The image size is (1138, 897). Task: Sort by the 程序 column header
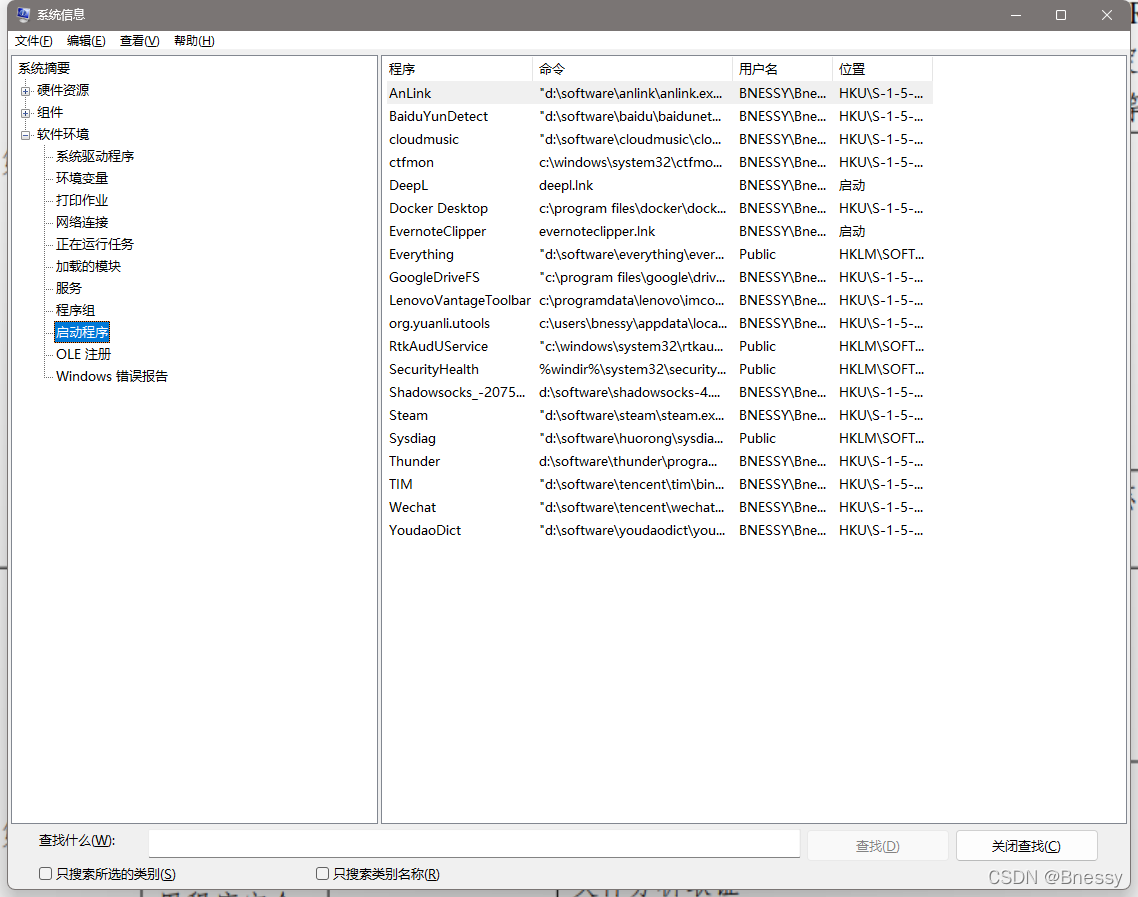pos(457,69)
